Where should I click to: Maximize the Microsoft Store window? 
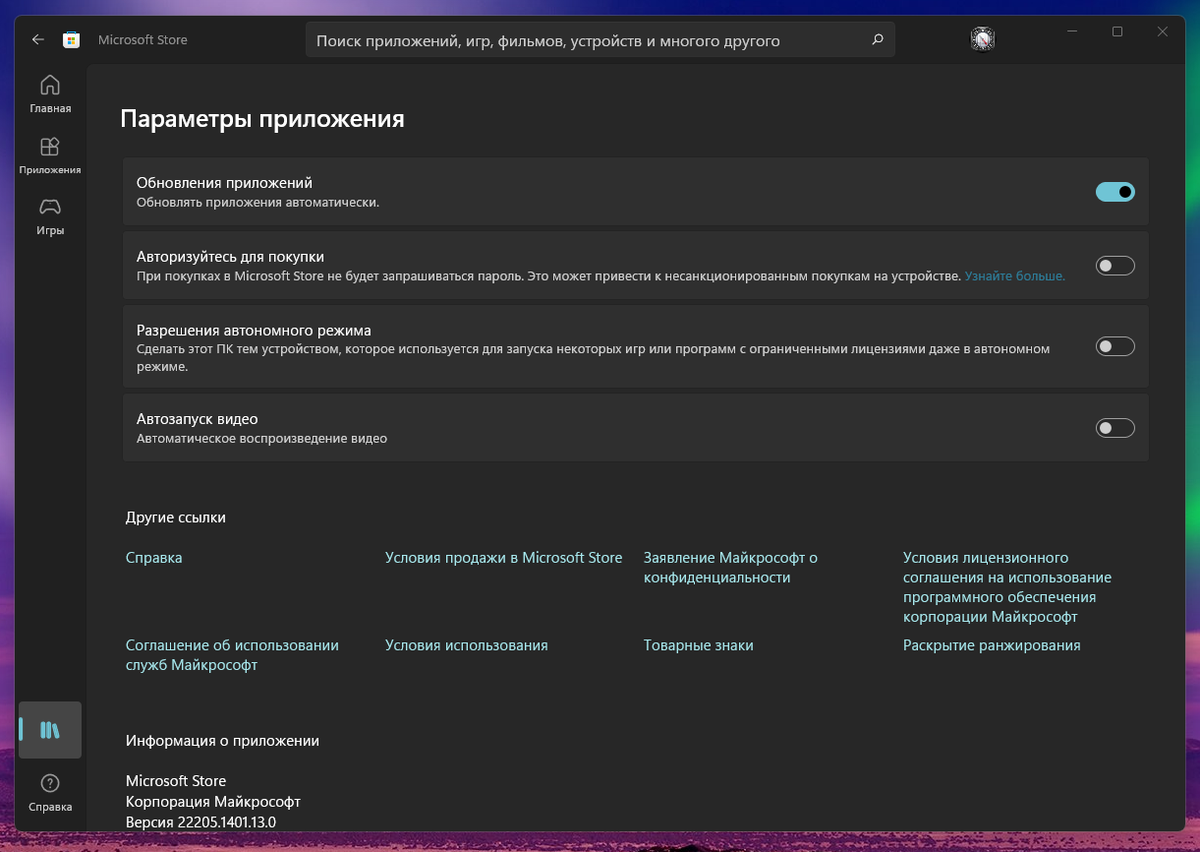(x=1117, y=32)
